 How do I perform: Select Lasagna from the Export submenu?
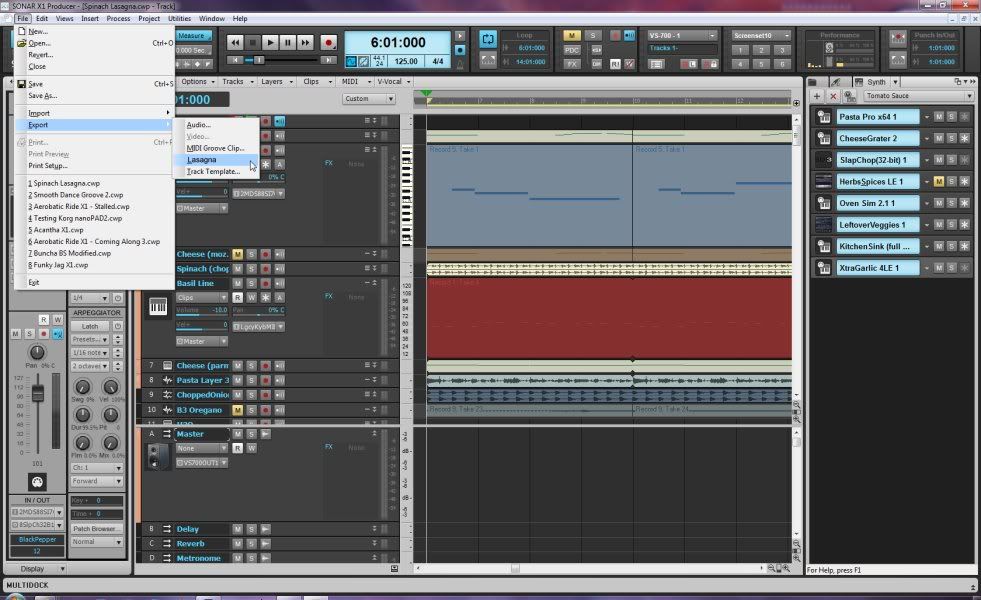(x=202, y=160)
